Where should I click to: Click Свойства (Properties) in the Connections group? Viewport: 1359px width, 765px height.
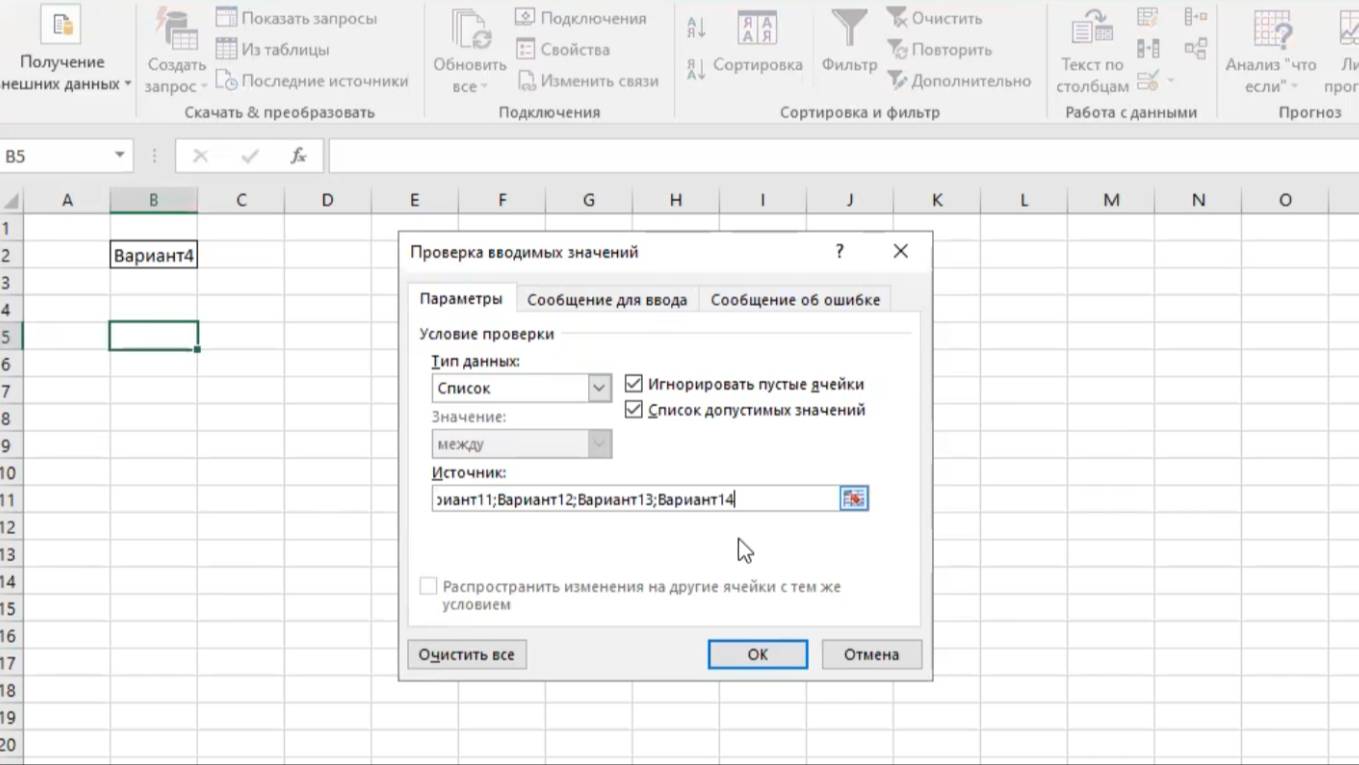(x=562, y=49)
